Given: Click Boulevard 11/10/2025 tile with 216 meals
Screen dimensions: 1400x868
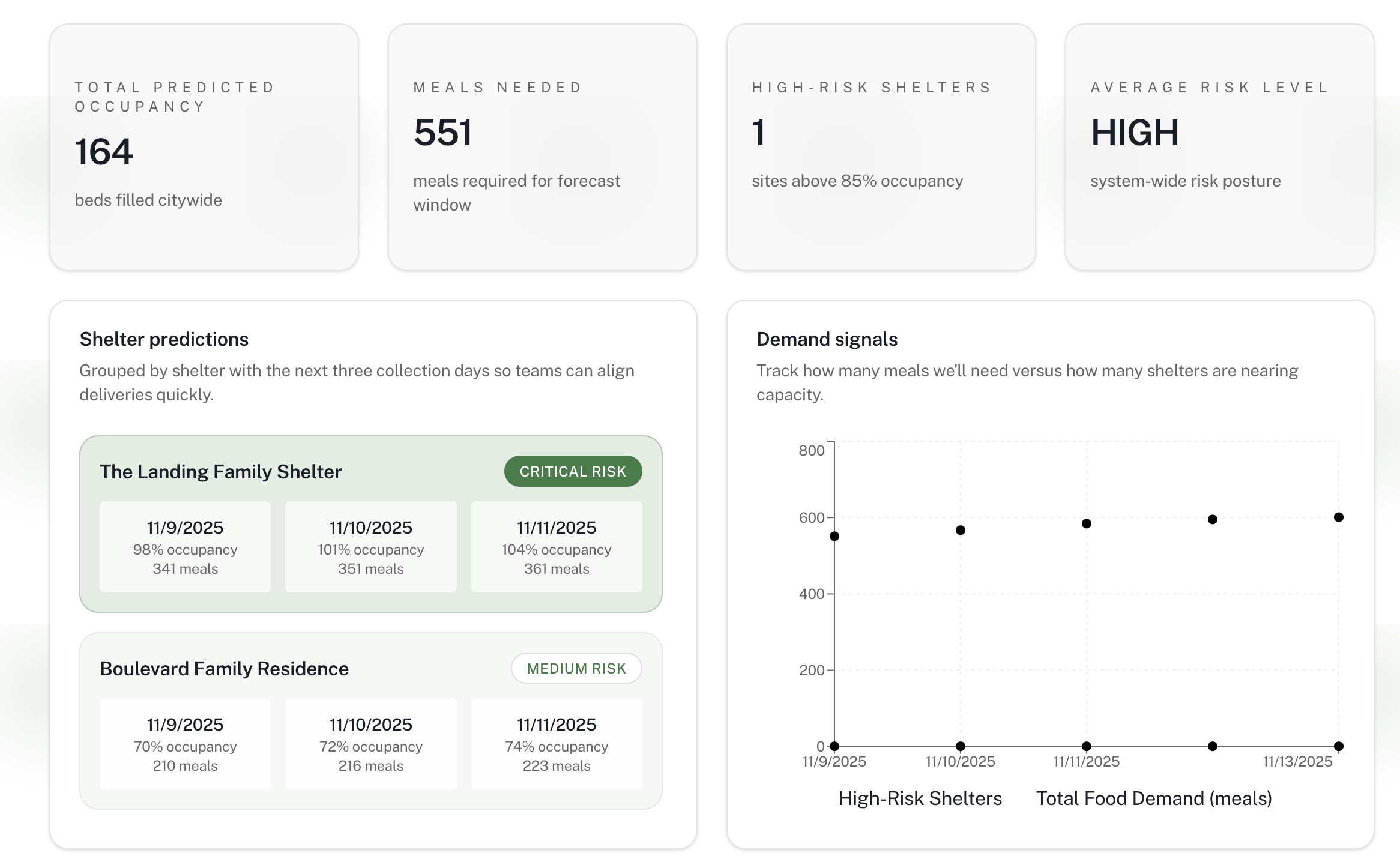Looking at the screenshot, I should pyautogui.click(x=370, y=744).
